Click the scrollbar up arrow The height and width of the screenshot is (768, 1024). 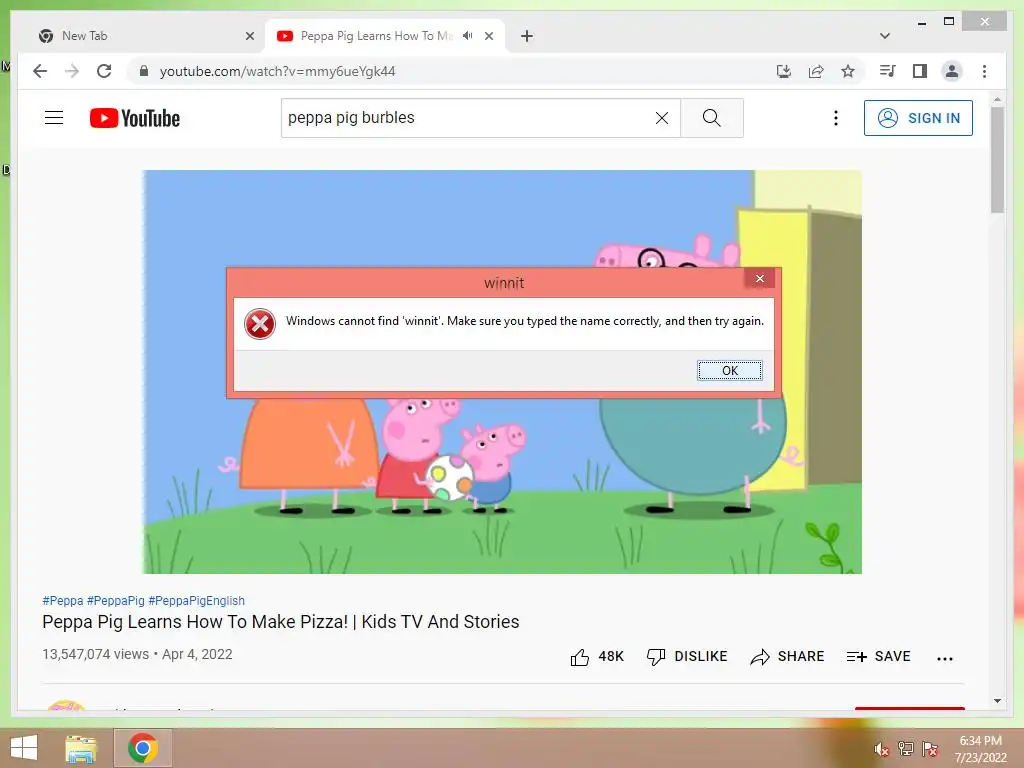coord(997,100)
